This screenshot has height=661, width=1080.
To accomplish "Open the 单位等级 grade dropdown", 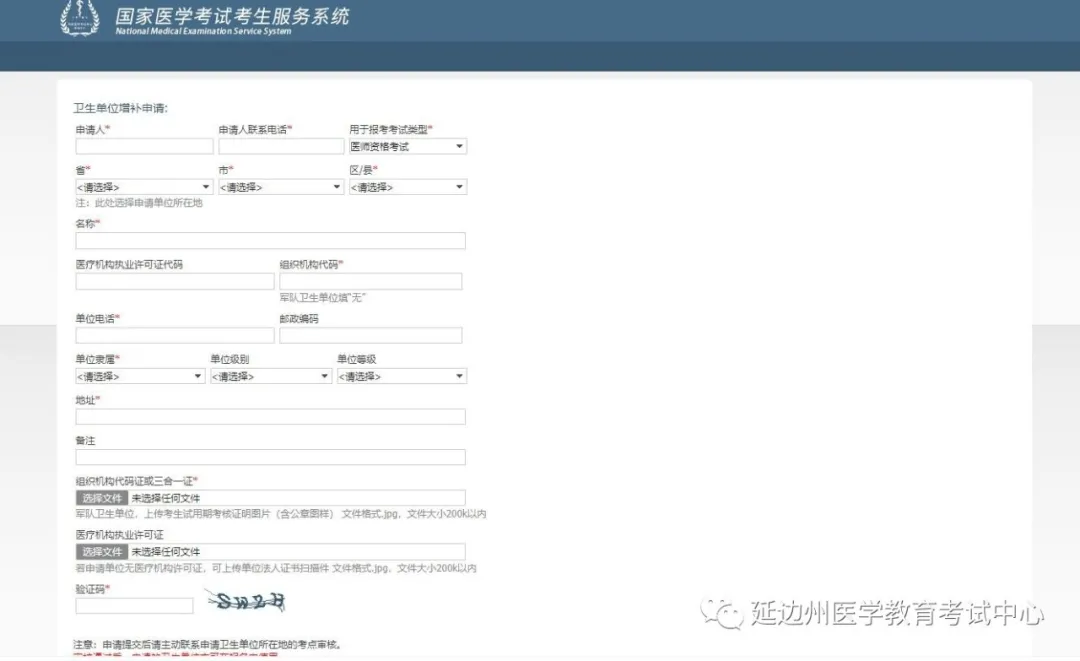I will point(401,376).
